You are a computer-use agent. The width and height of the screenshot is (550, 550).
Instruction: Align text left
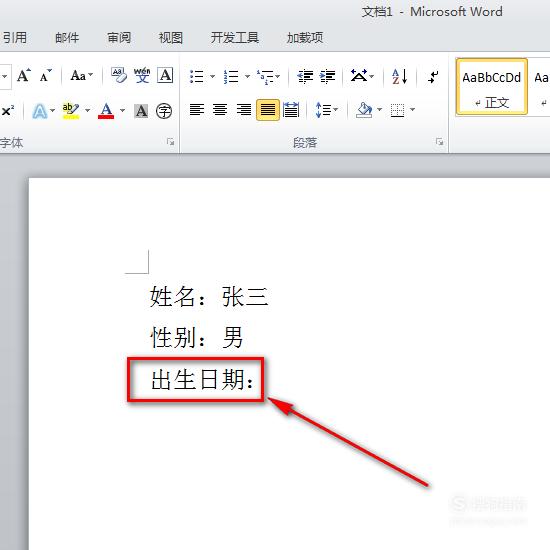pos(197,110)
